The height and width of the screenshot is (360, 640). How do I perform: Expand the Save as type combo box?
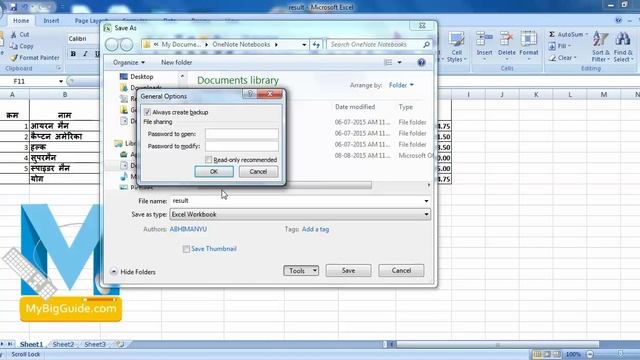300,214
